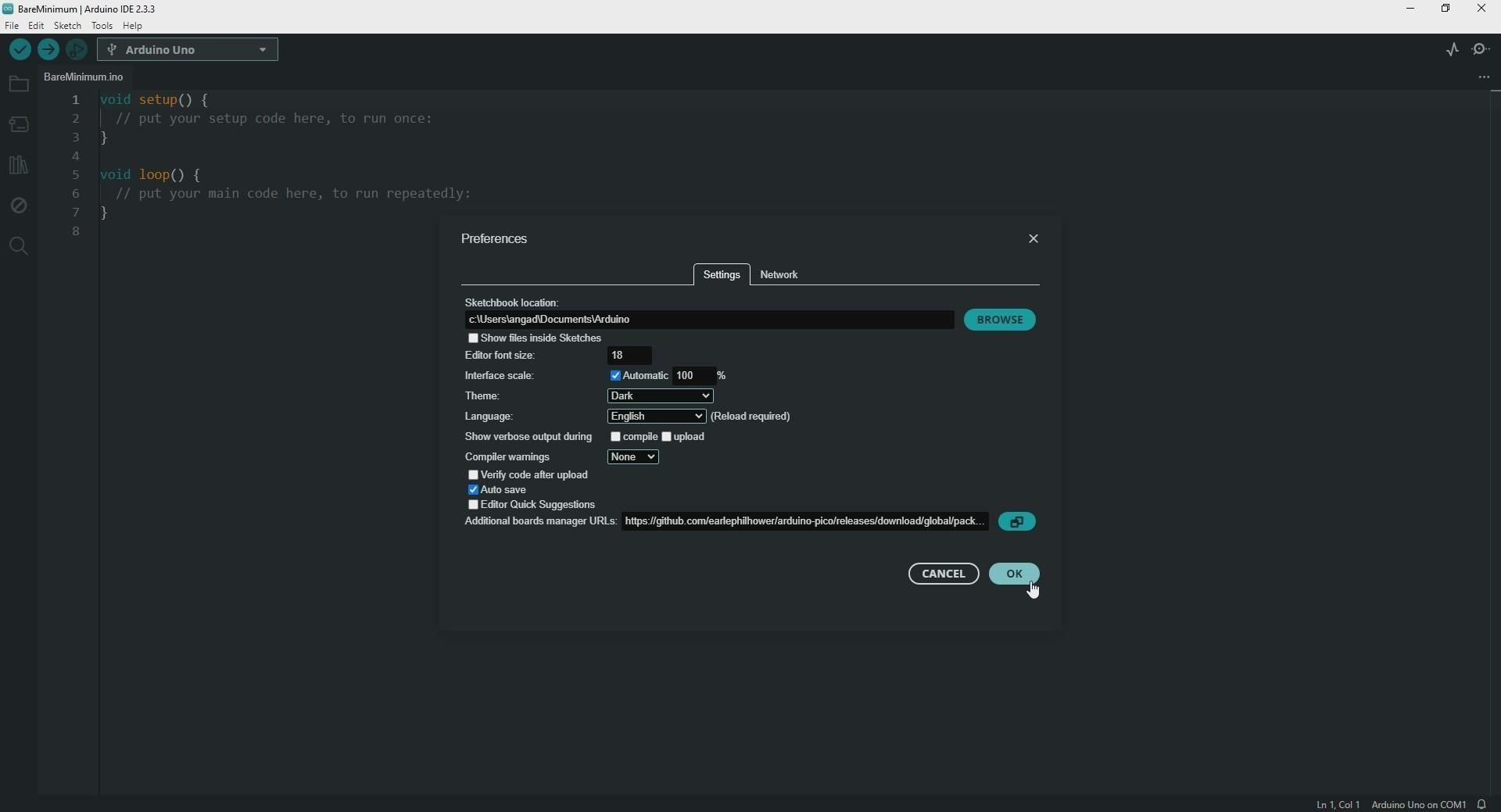This screenshot has width=1501, height=812.
Task: Open the Theme dropdown showing Dark
Action: click(661, 396)
